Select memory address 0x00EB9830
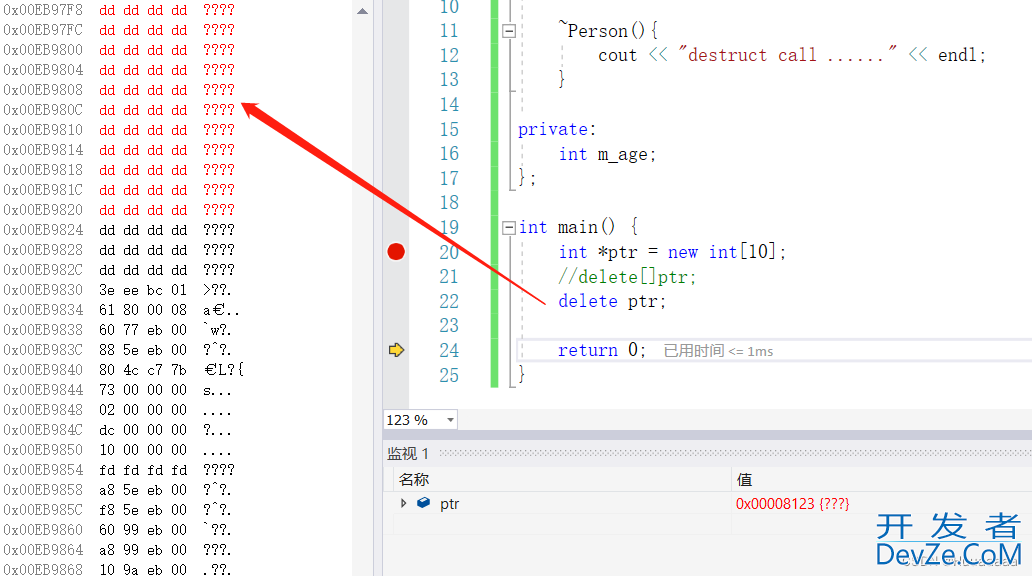 click(43, 290)
